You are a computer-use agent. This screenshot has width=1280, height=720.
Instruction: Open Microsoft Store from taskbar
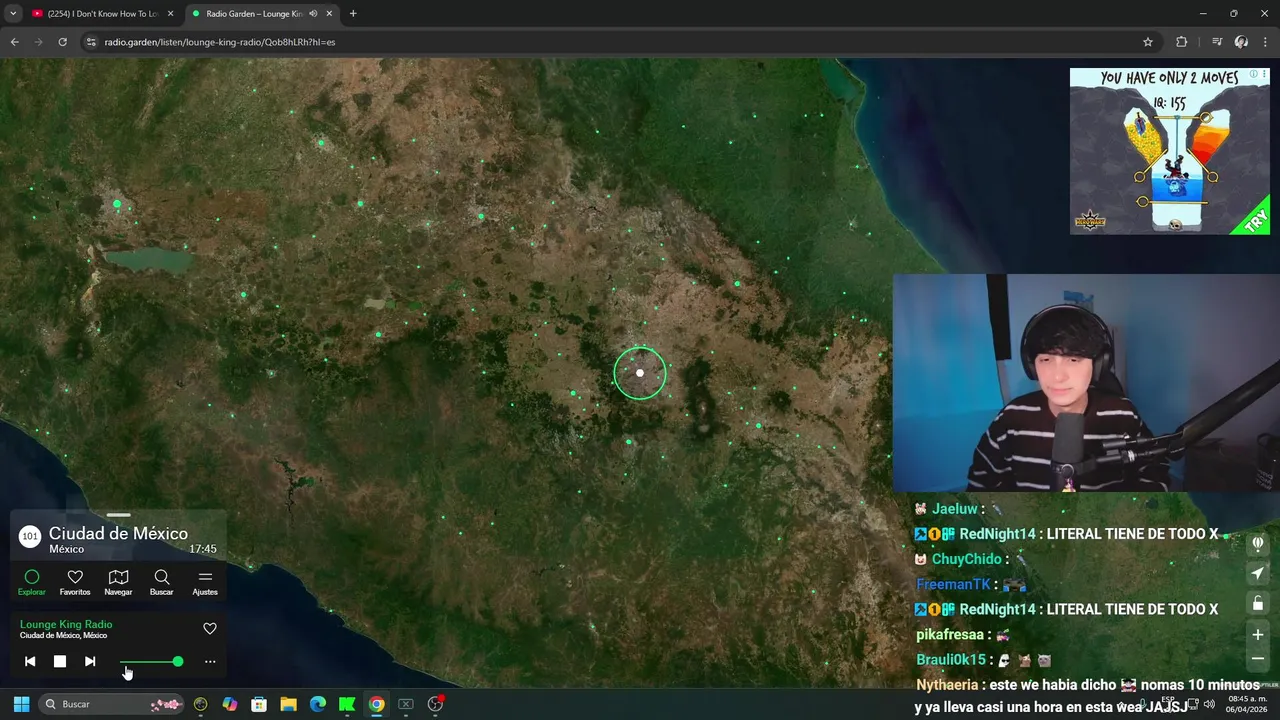259,704
